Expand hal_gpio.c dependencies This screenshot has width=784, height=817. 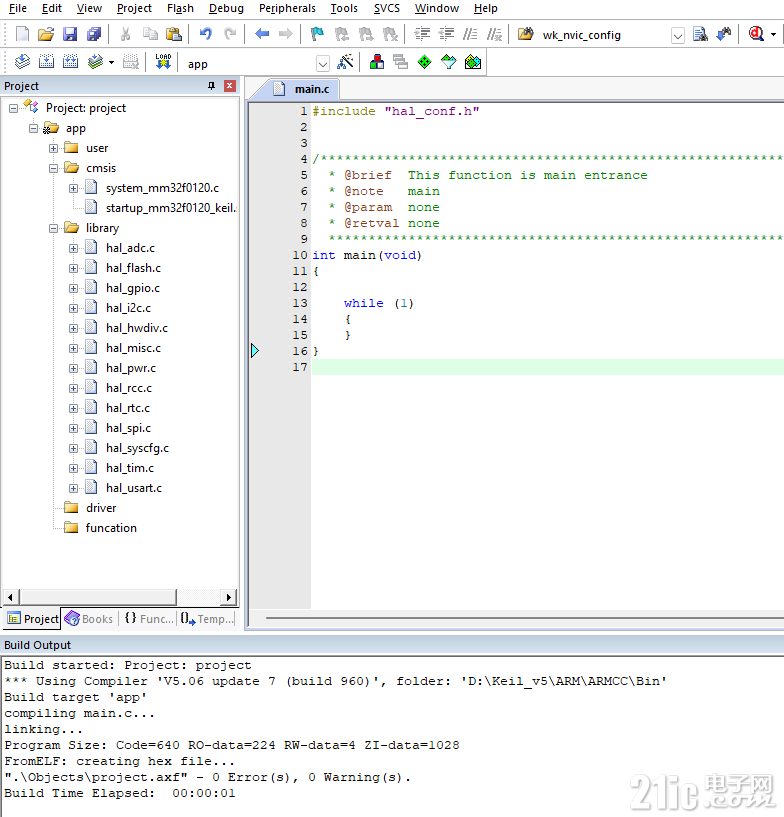pos(73,288)
